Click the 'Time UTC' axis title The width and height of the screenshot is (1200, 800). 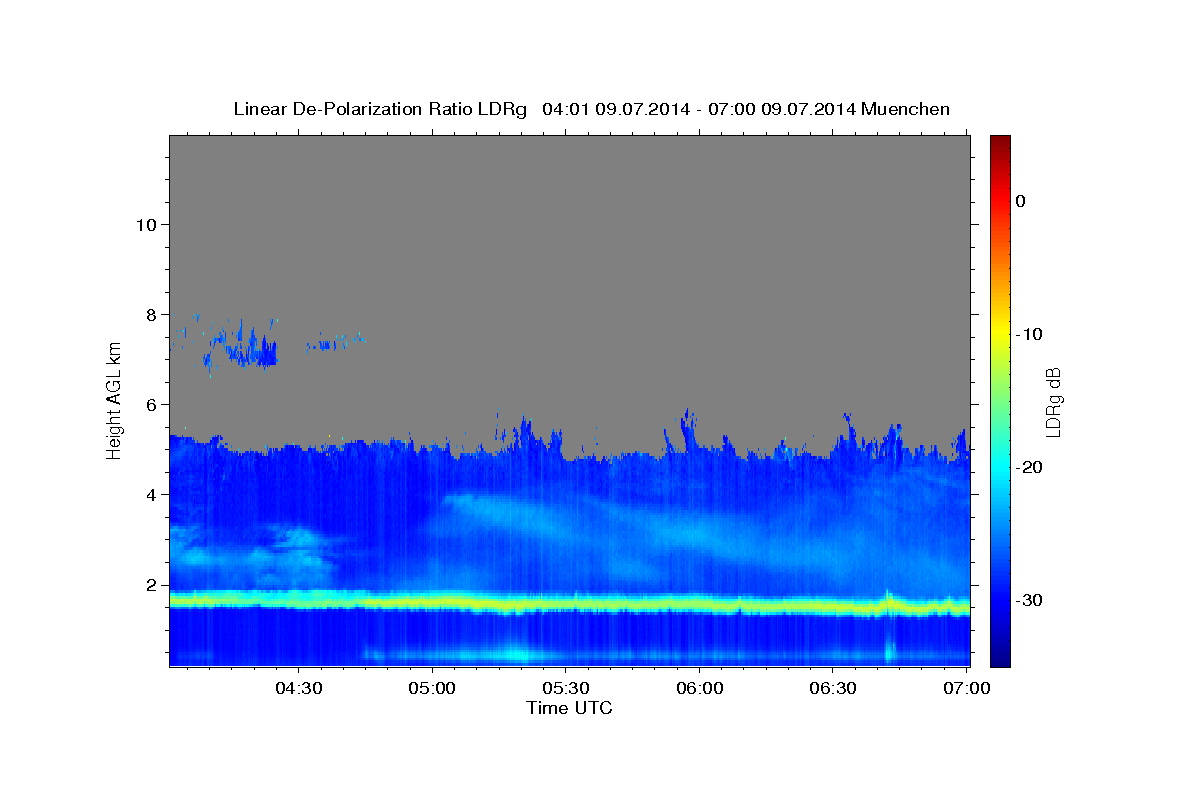coord(569,708)
